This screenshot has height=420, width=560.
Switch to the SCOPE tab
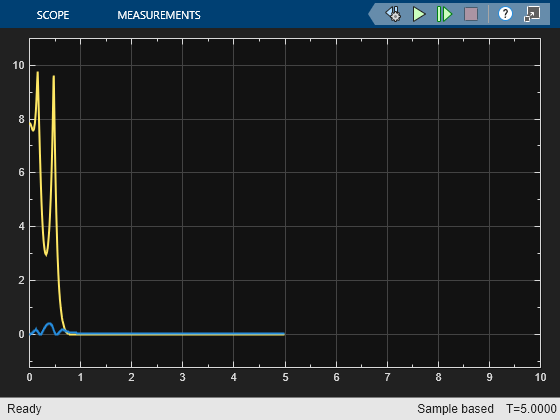[x=53, y=15]
